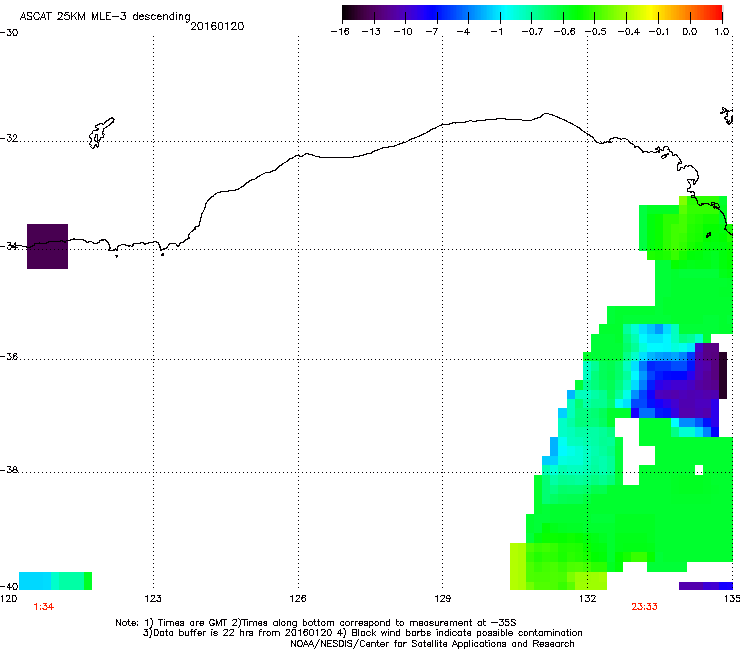Click the latitude label -36
This screenshot has height=650, width=740.
coord(9,356)
